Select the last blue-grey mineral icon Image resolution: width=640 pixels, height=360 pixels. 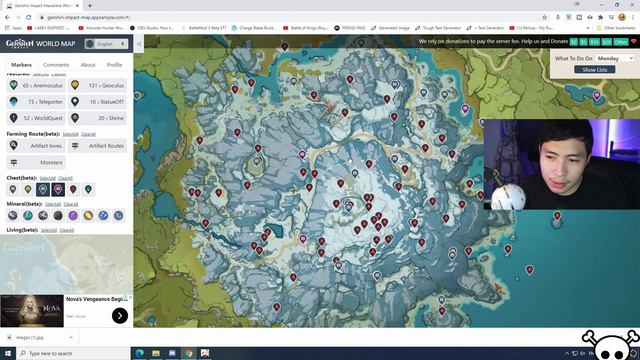(118, 216)
